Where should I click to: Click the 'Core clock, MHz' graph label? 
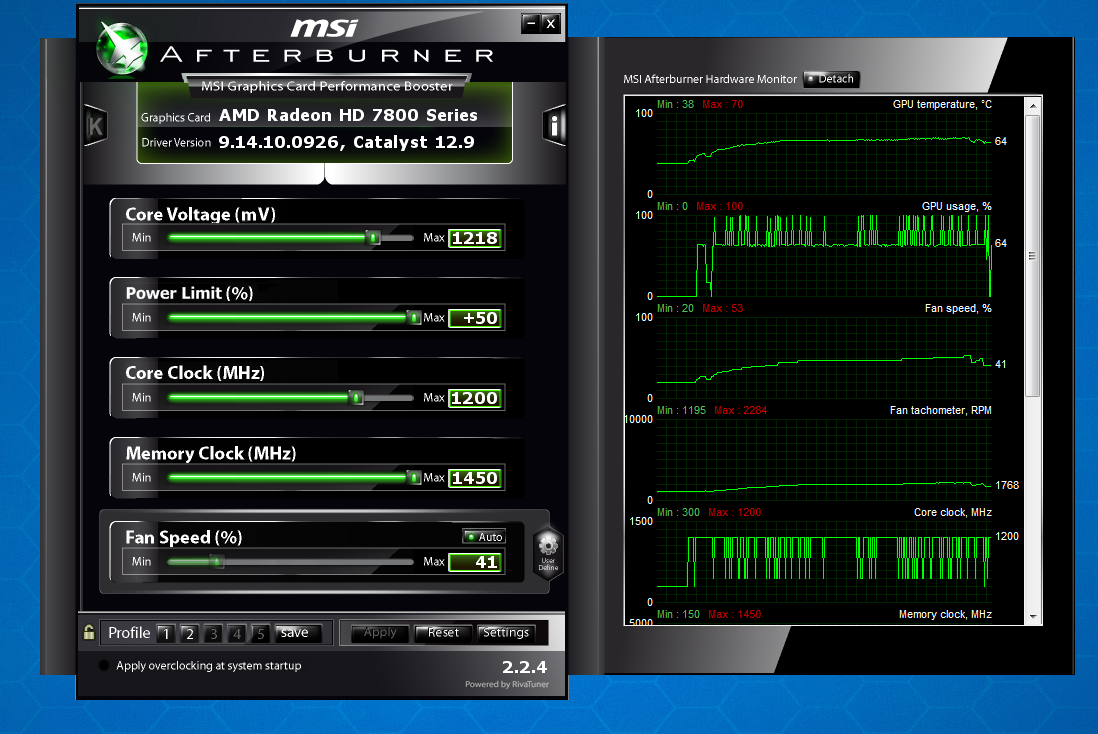952,513
